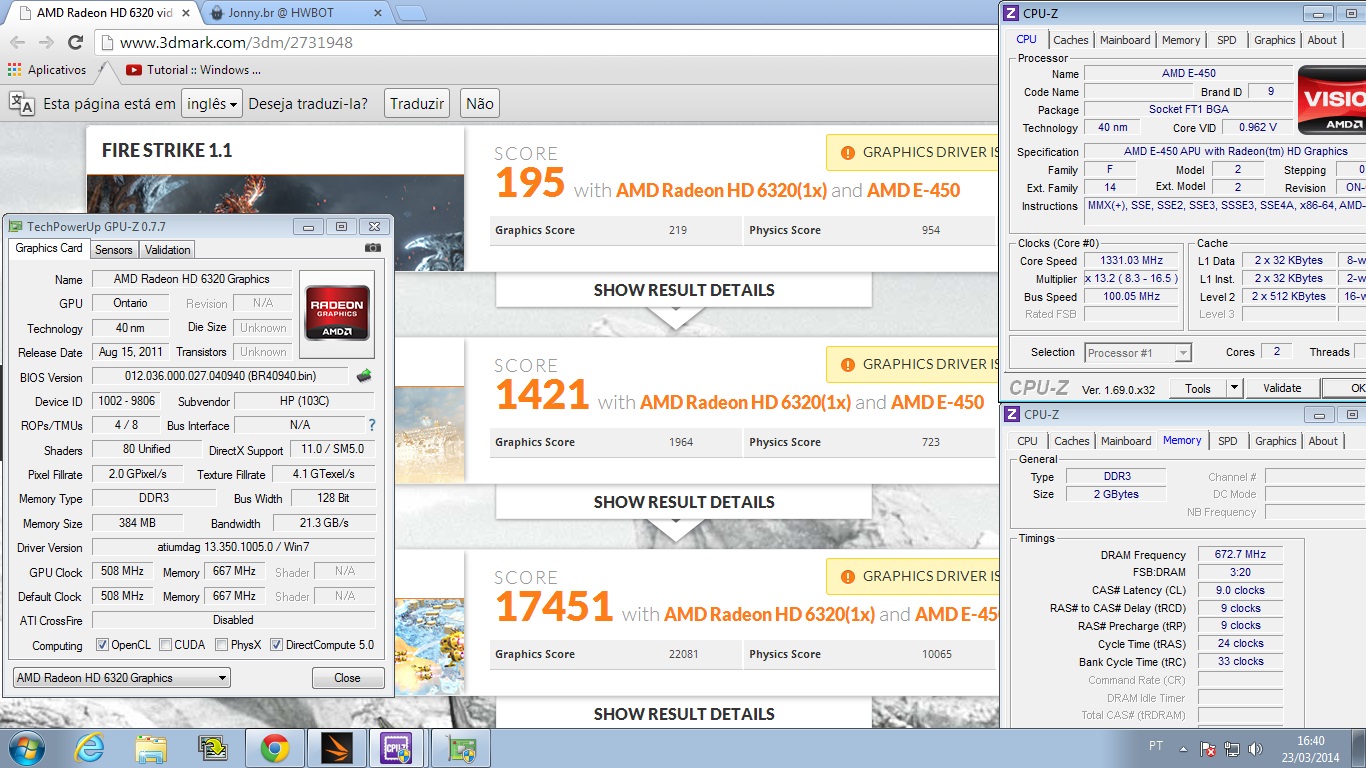Expand Show Result Details under score 17451
1366x768 pixels.
point(684,714)
